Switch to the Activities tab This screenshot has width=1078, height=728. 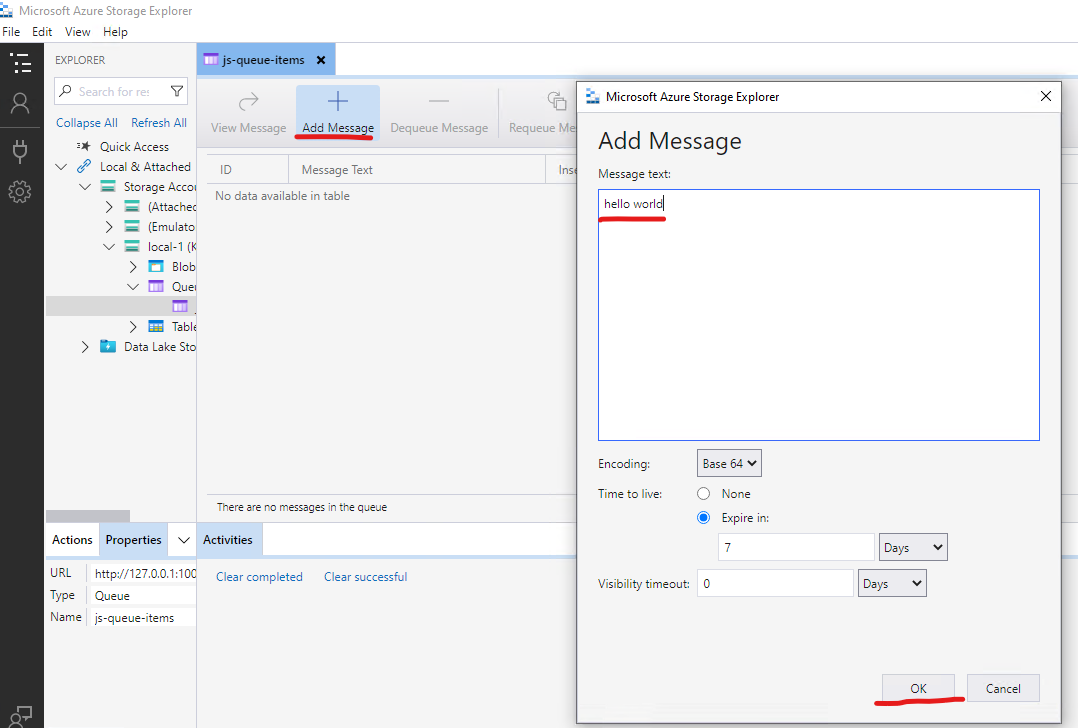tap(228, 540)
